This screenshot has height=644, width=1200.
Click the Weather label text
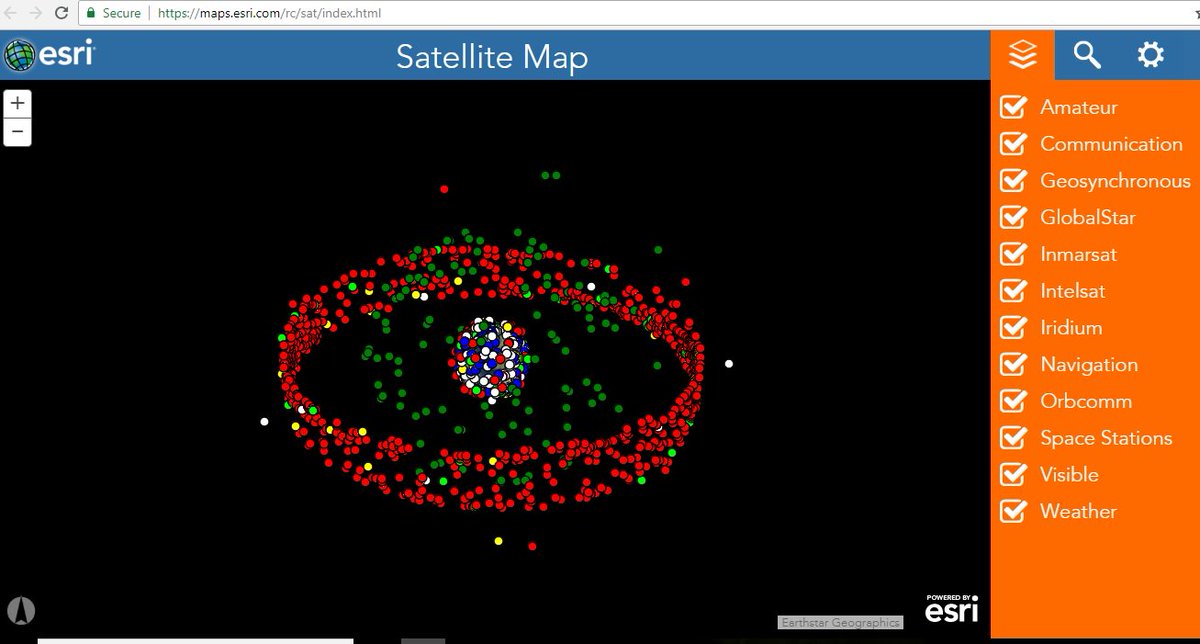pyautogui.click(x=1078, y=511)
